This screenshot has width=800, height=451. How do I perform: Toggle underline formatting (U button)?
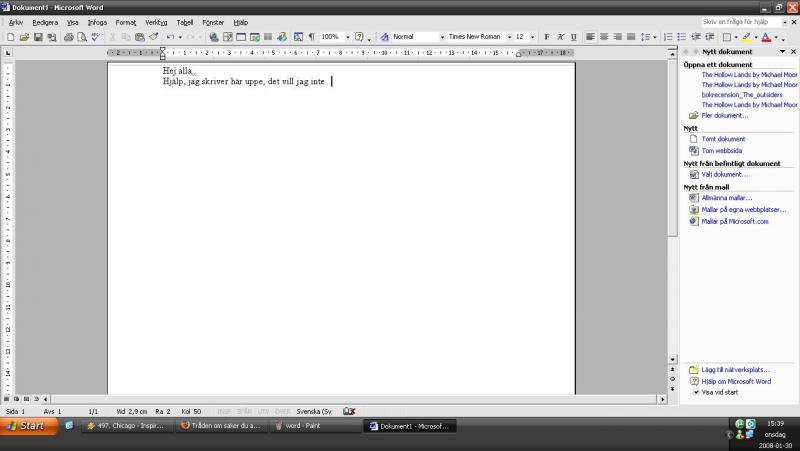[x=572, y=37]
